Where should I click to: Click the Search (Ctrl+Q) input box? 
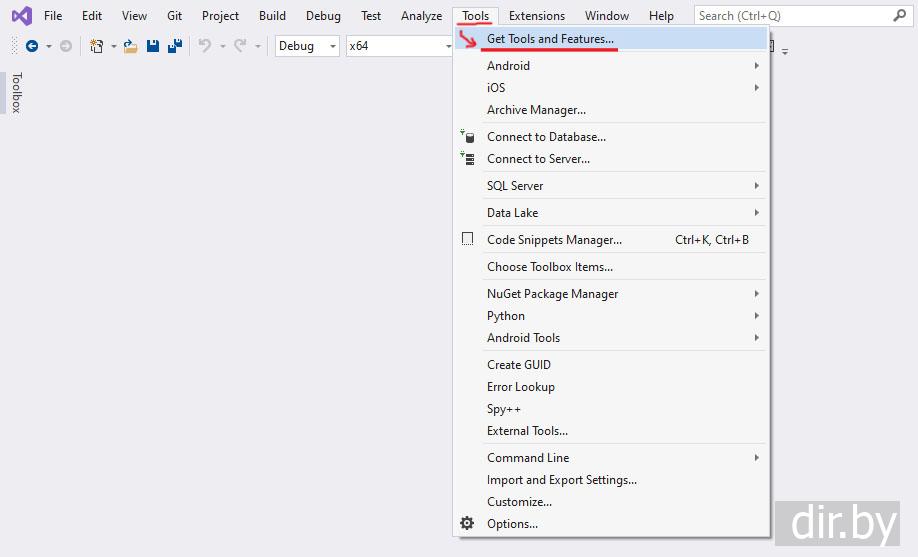(790, 16)
